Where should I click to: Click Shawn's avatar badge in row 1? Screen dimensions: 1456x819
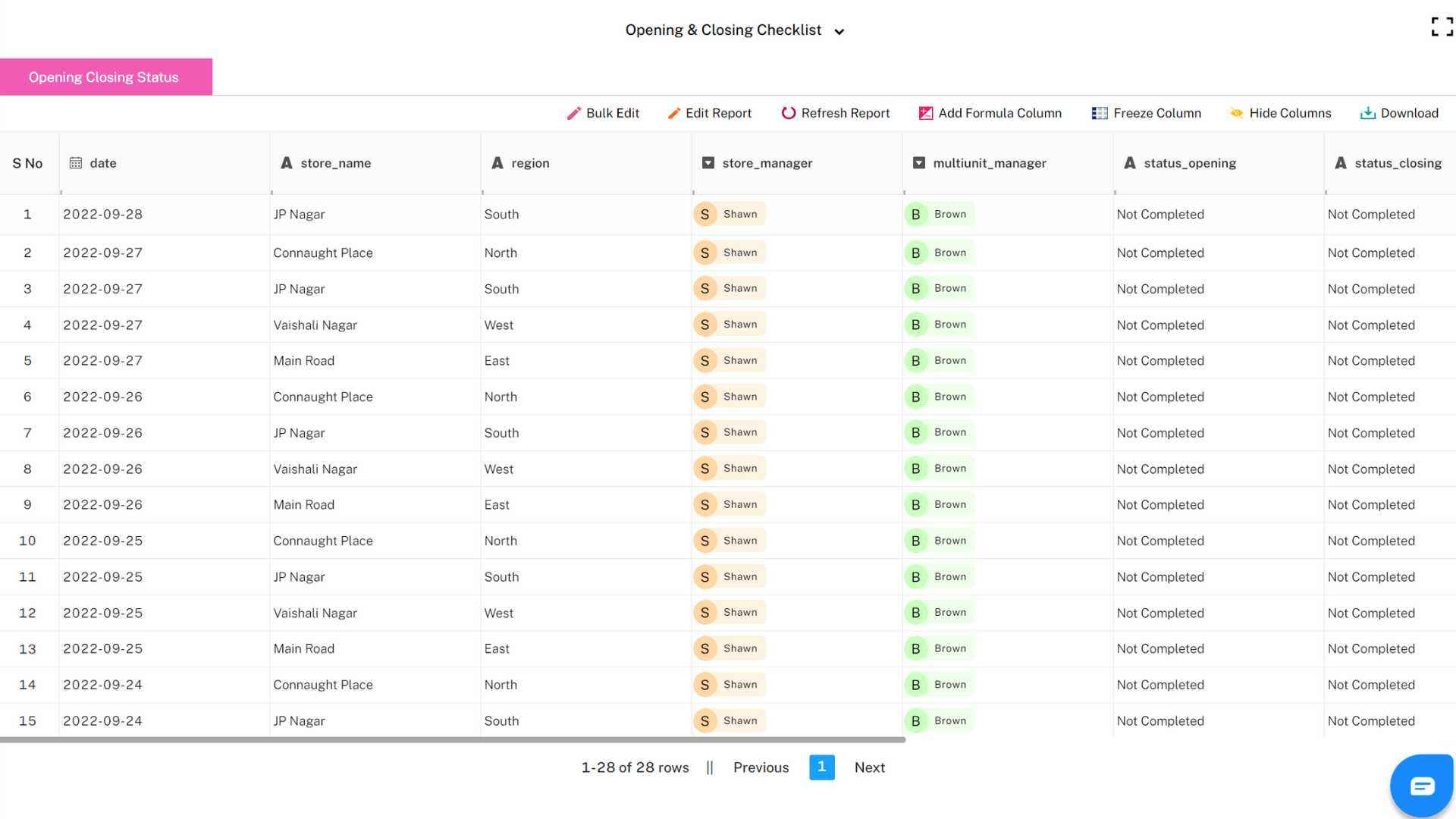(x=704, y=214)
